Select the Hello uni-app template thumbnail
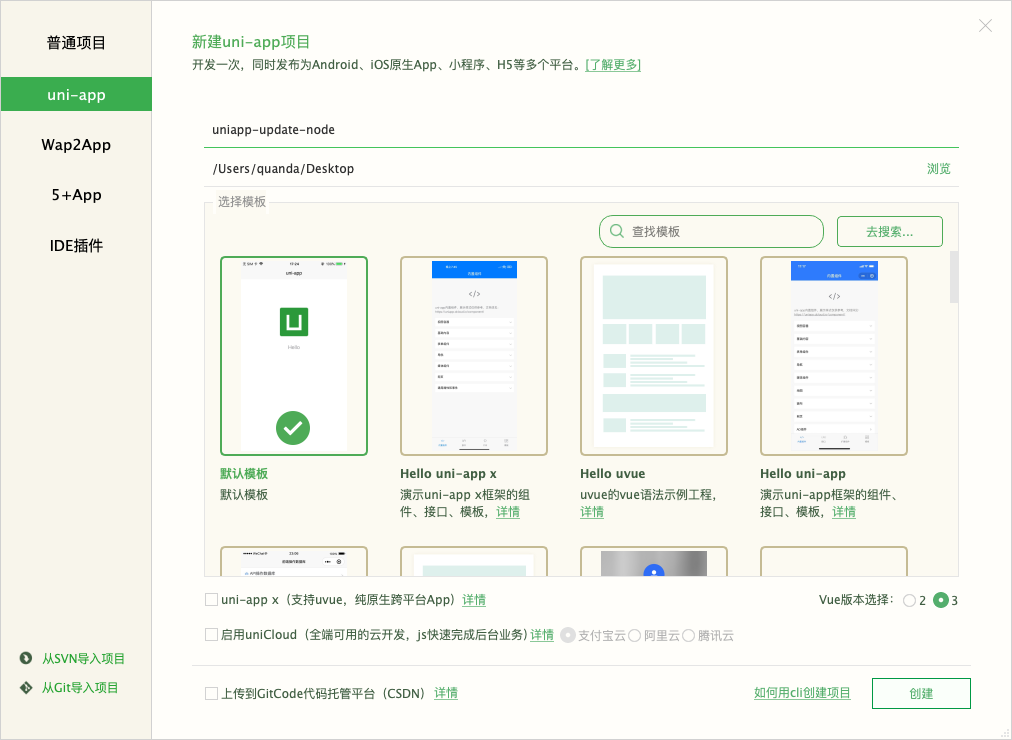This screenshot has width=1012, height=740. tap(834, 356)
